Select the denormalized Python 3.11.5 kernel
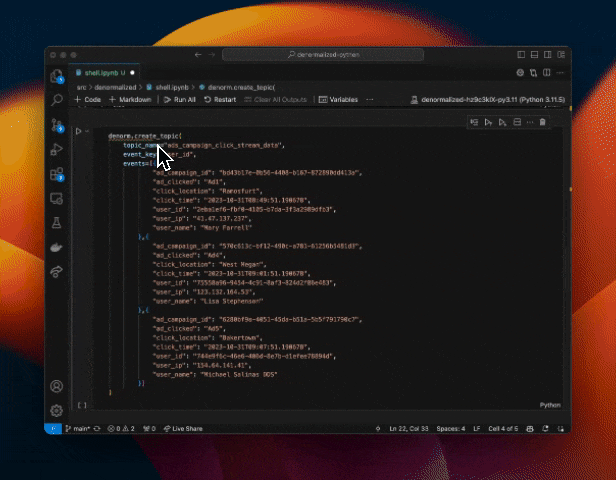 [488, 100]
